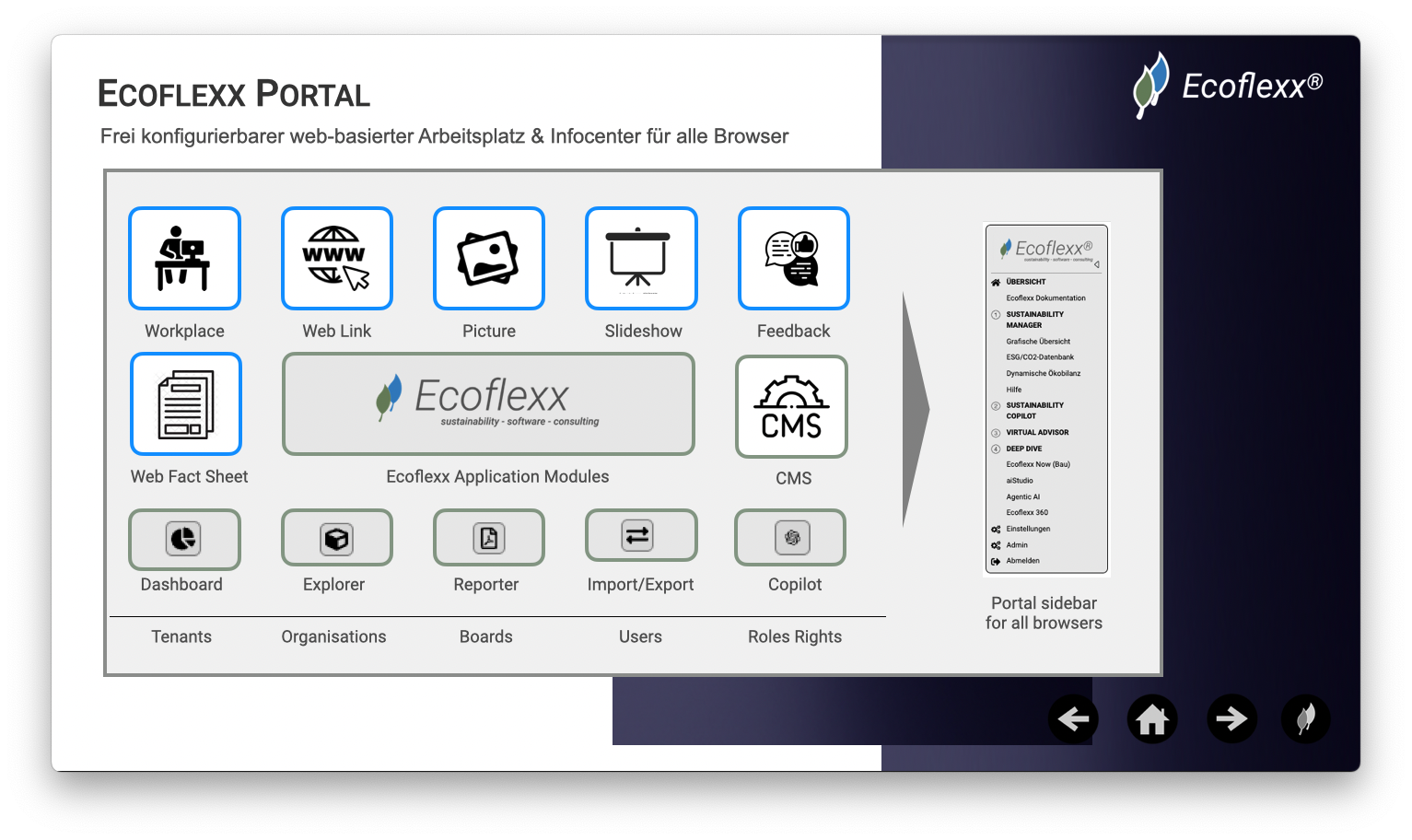The image size is (1412, 840).
Task: Click the Feedback speech bubble icon
Action: coord(793,258)
